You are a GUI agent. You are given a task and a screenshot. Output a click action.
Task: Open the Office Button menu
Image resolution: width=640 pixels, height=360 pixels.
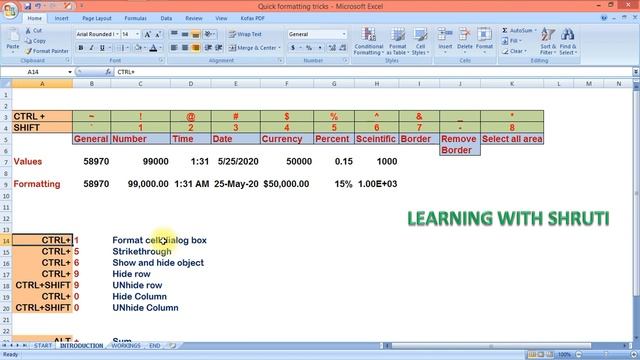(x=10, y=10)
